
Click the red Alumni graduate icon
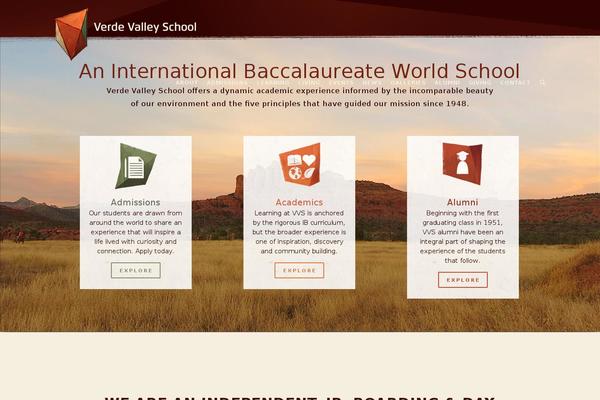462,163
